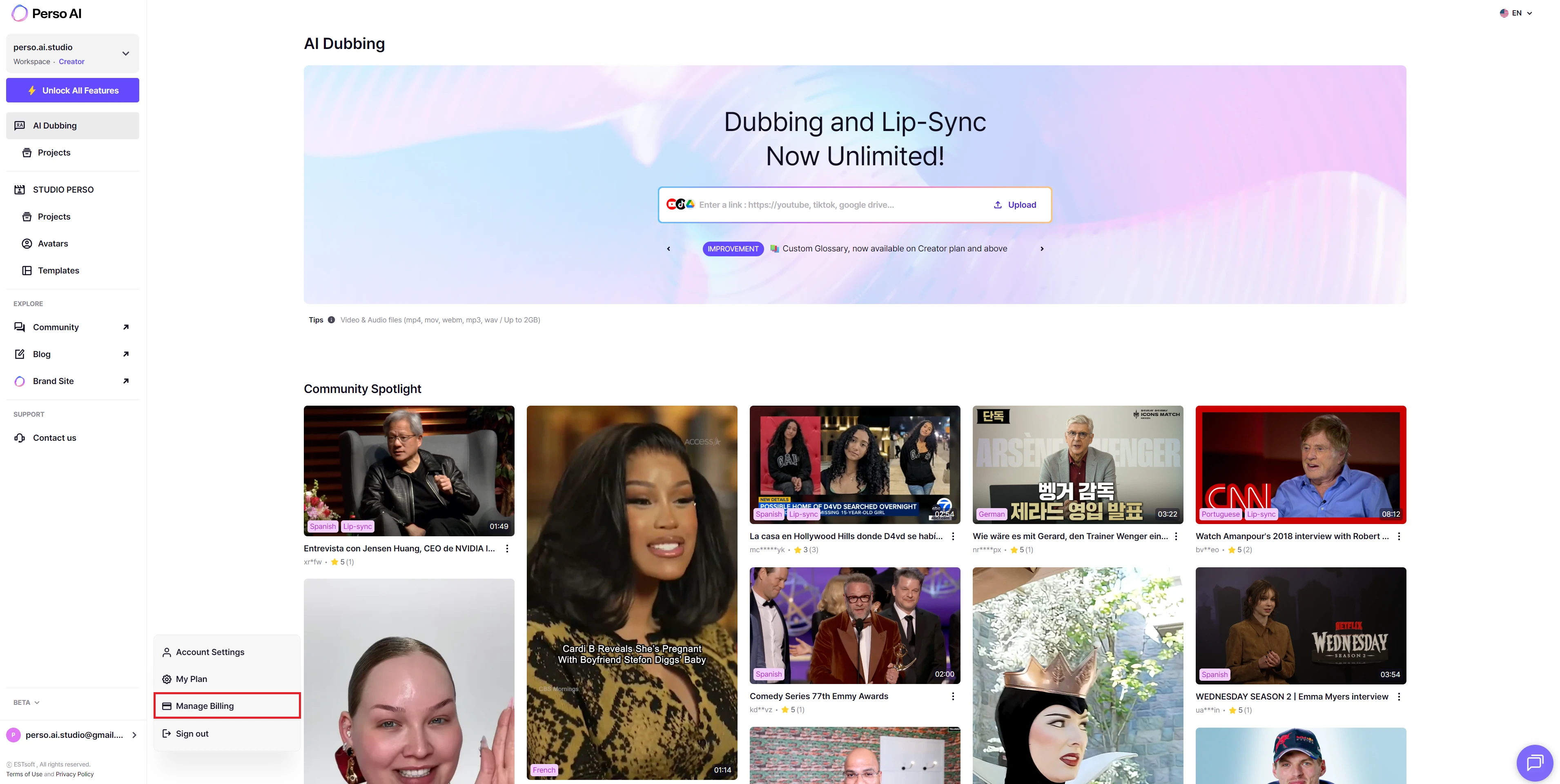Collapse the account email menu
Image resolution: width=1560 pixels, height=784 pixels.
tap(134, 735)
